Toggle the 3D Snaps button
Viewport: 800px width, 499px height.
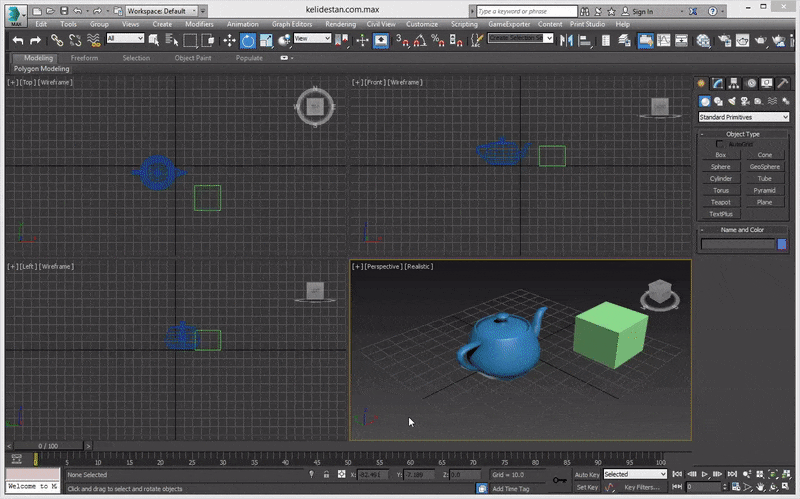click(402, 40)
